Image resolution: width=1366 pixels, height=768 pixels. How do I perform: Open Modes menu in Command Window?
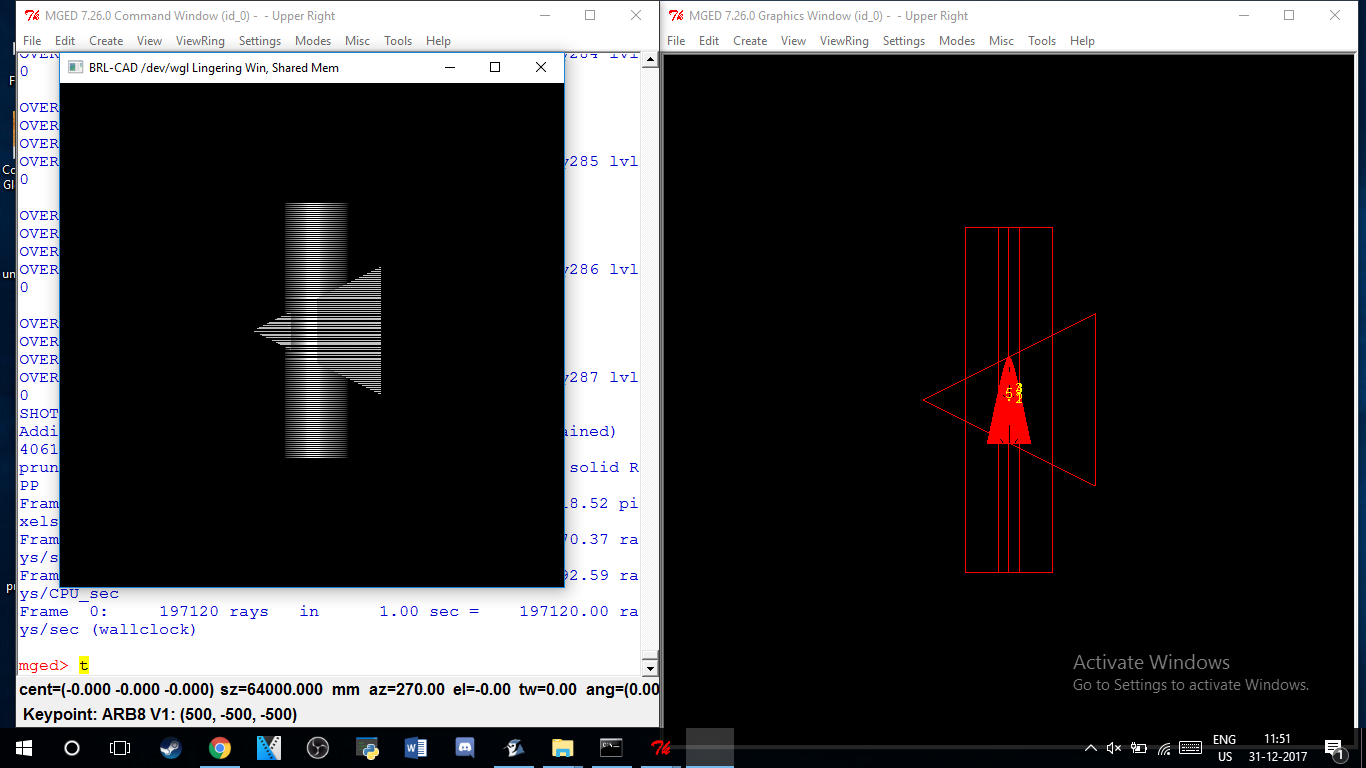(x=313, y=41)
